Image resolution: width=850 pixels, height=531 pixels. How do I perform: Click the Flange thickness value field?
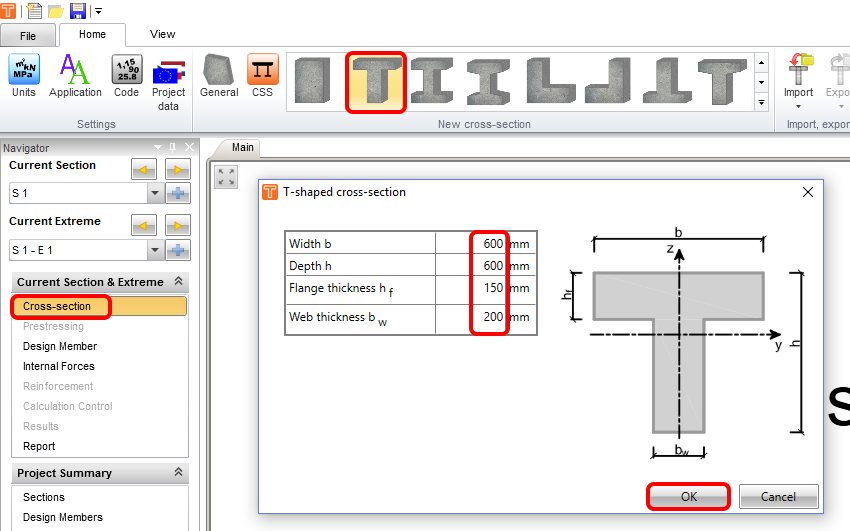click(x=471, y=289)
